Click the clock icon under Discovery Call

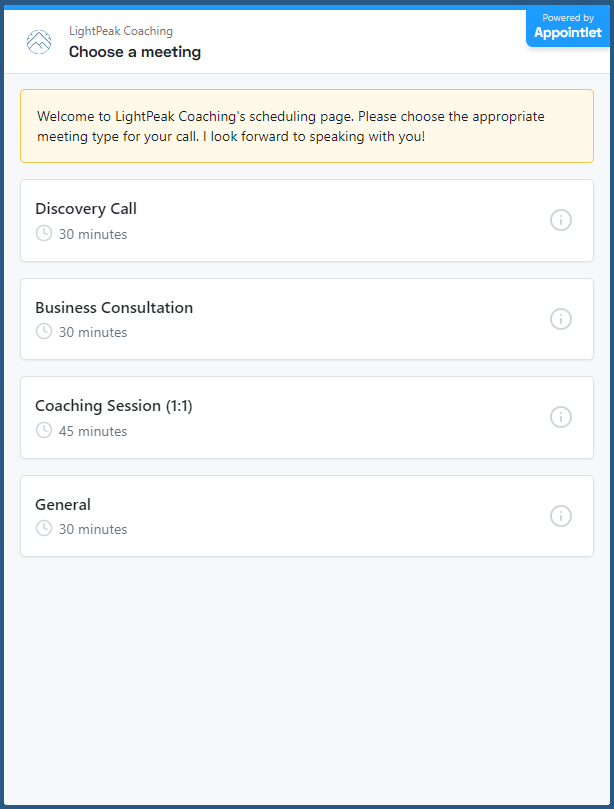click(x=44, y=234)
